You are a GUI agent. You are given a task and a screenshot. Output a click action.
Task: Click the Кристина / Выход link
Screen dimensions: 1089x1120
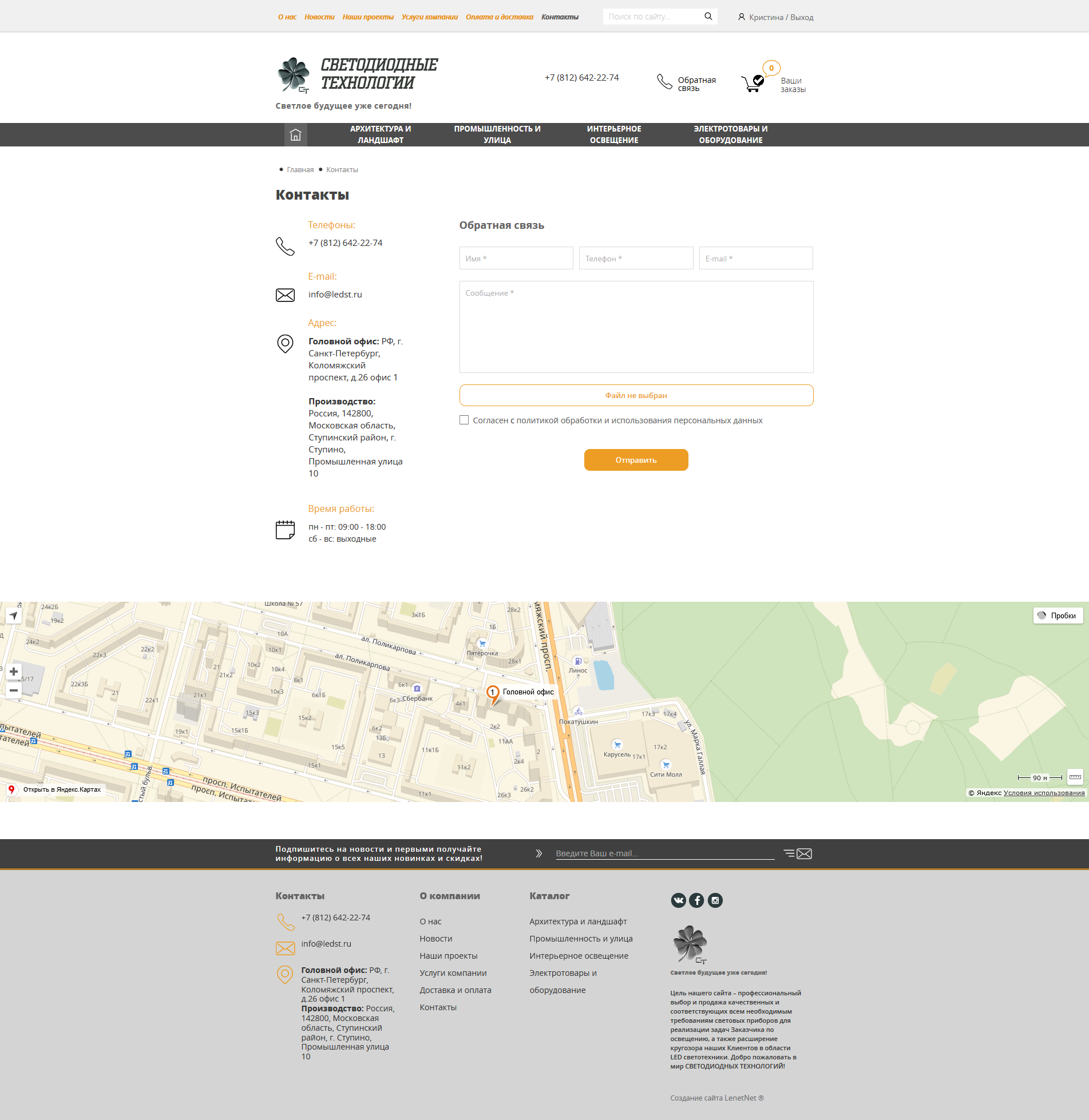[781, 17]
